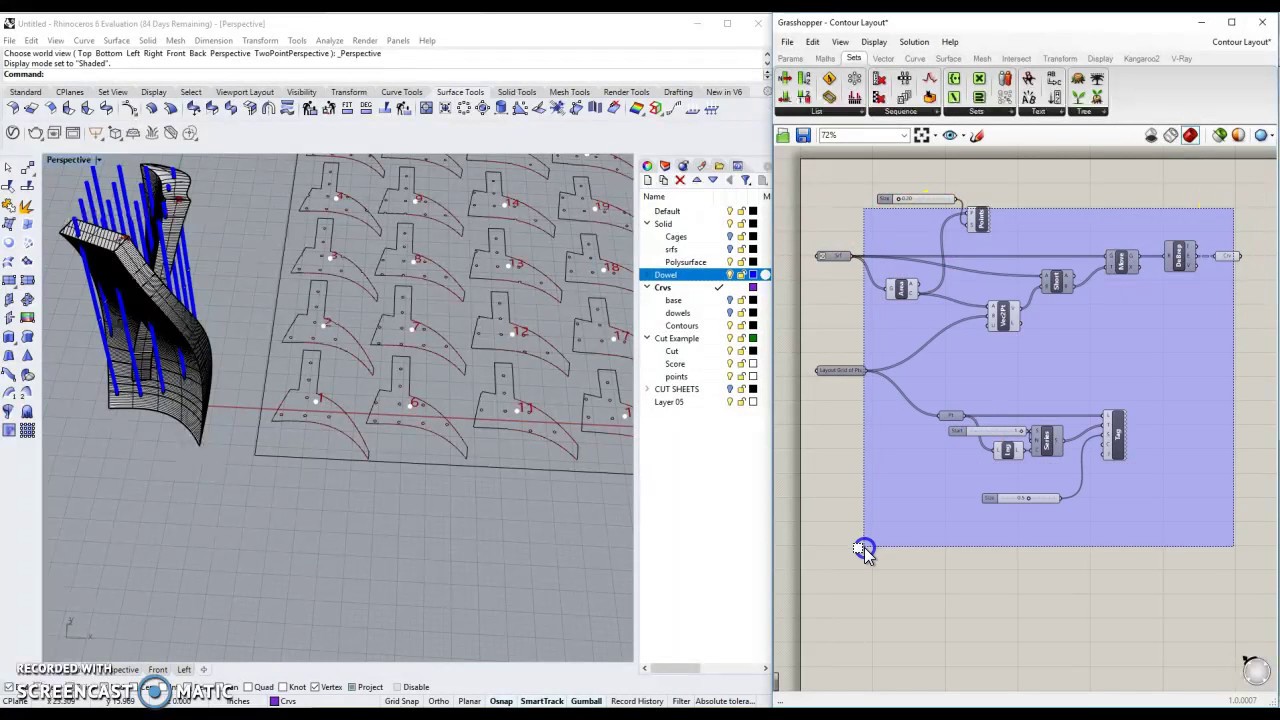This screenshot has width=1280, height=720.
Task: Collapse the Solid layer group
Action: point(647,224)
